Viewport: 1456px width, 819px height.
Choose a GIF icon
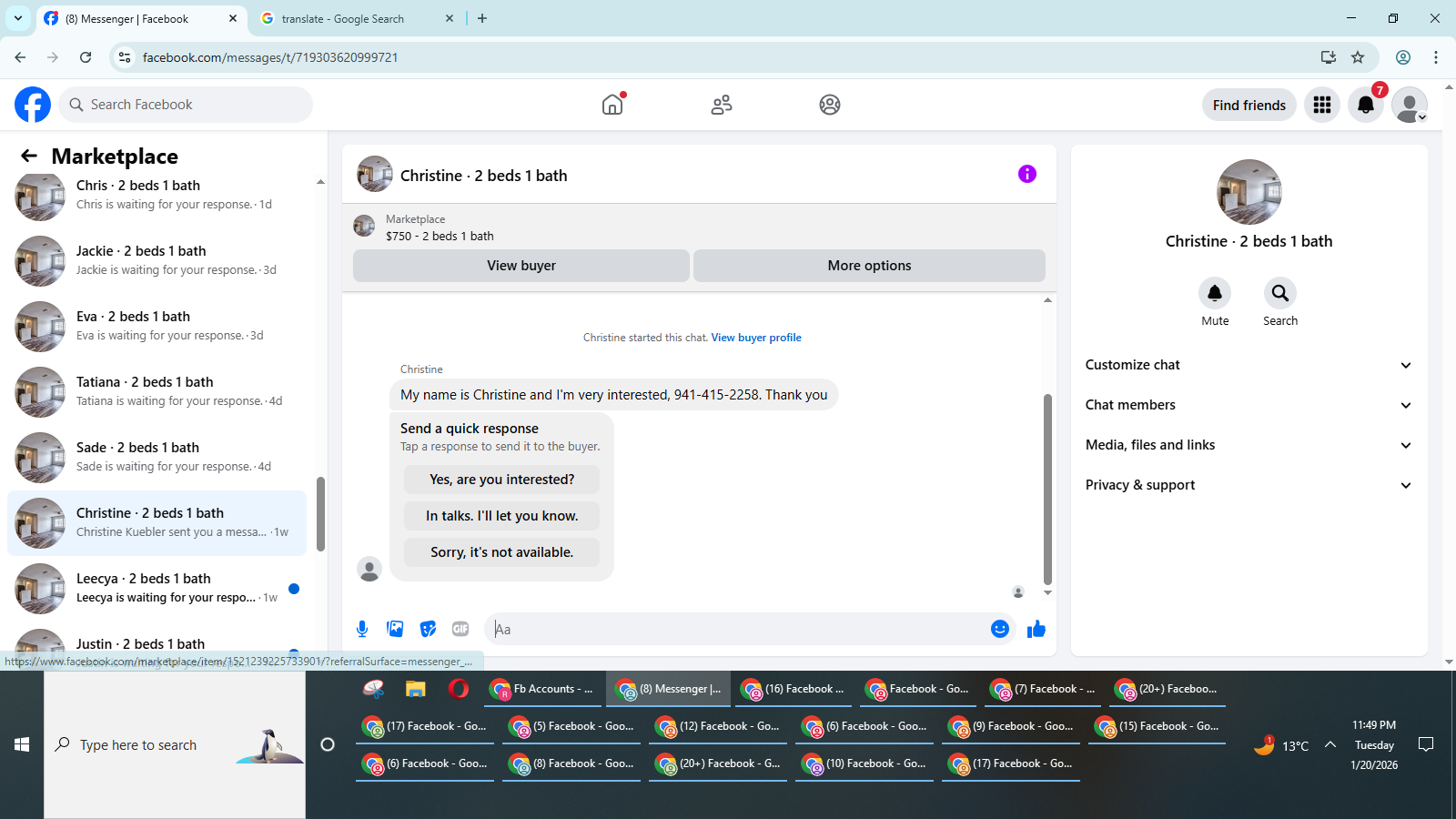(460, 629)
